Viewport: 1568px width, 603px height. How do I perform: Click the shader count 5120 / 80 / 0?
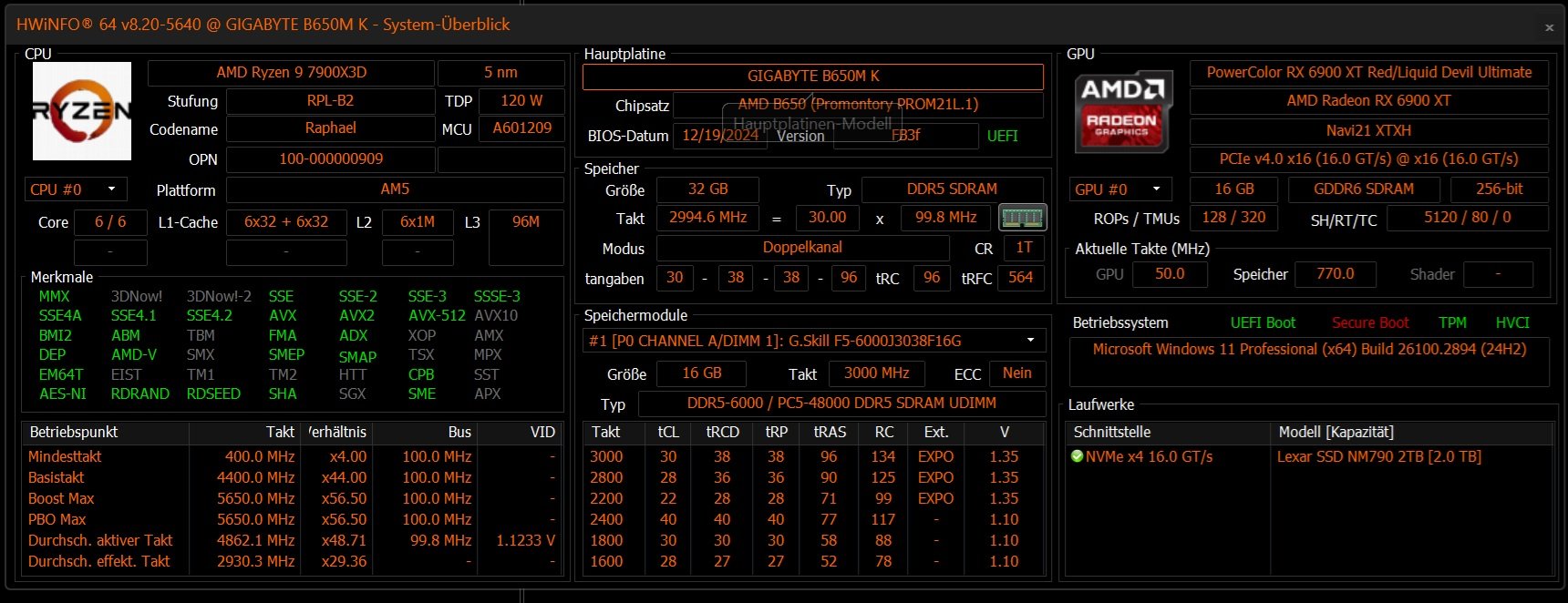(x=1467, y=218)
